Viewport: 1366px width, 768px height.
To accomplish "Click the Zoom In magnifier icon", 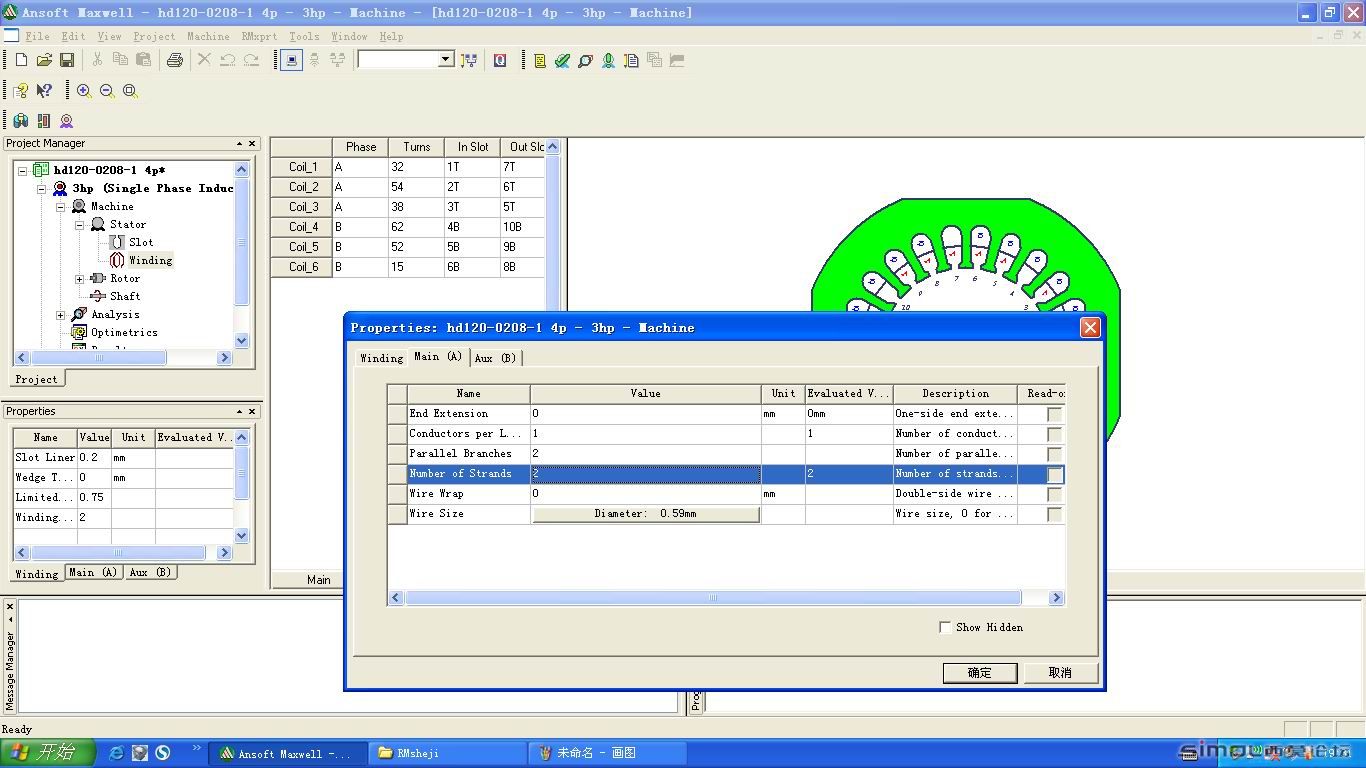I will click(x=84, y=90).
